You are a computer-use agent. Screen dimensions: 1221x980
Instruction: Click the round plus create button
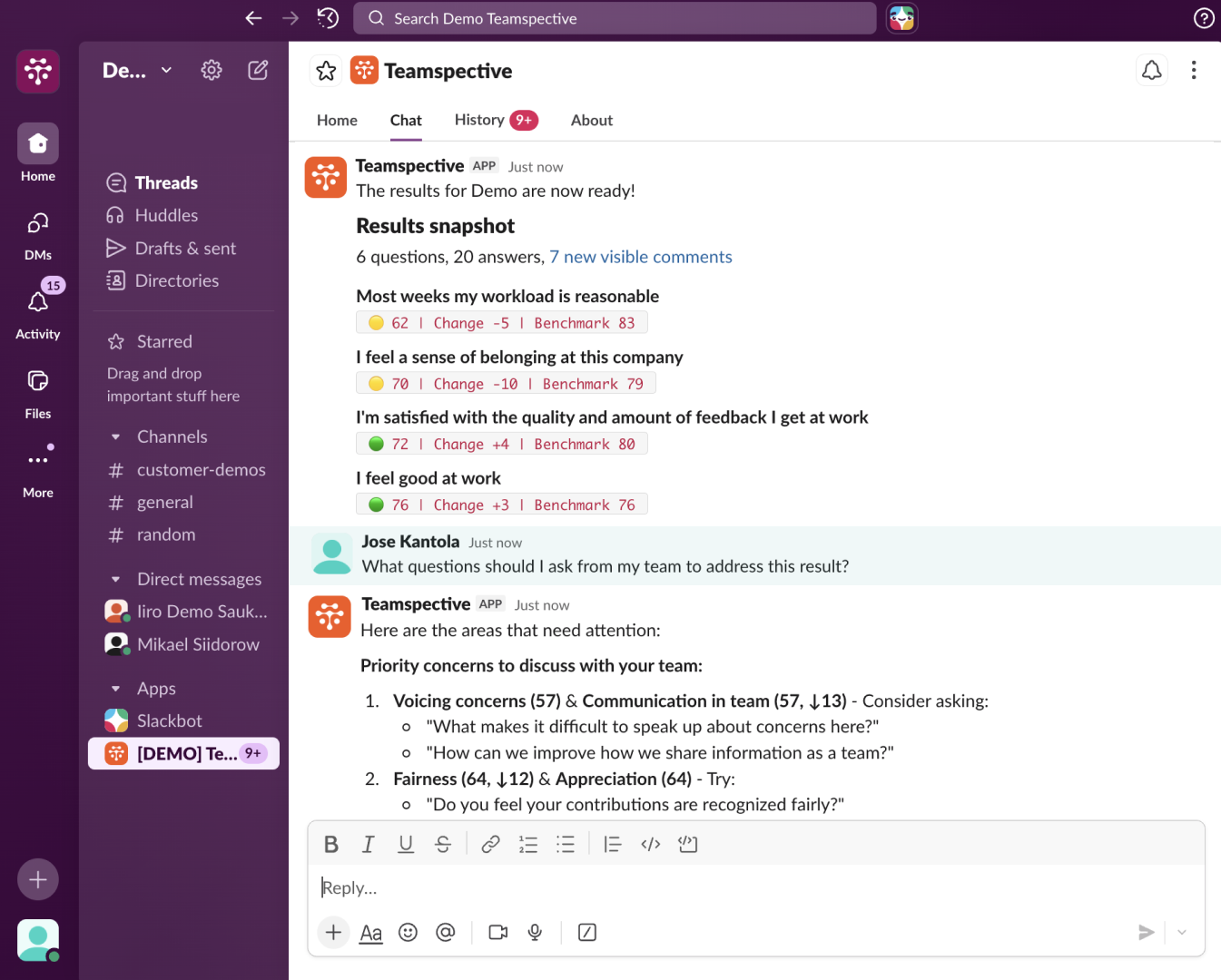(x=38, y=879)
